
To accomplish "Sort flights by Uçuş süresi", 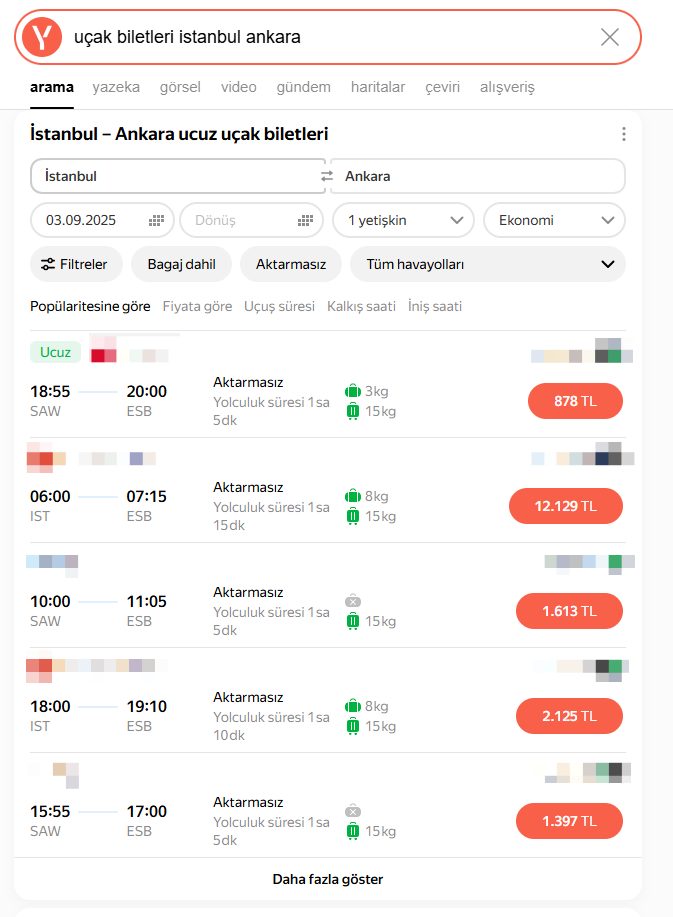I will click(x=279, y=306).
